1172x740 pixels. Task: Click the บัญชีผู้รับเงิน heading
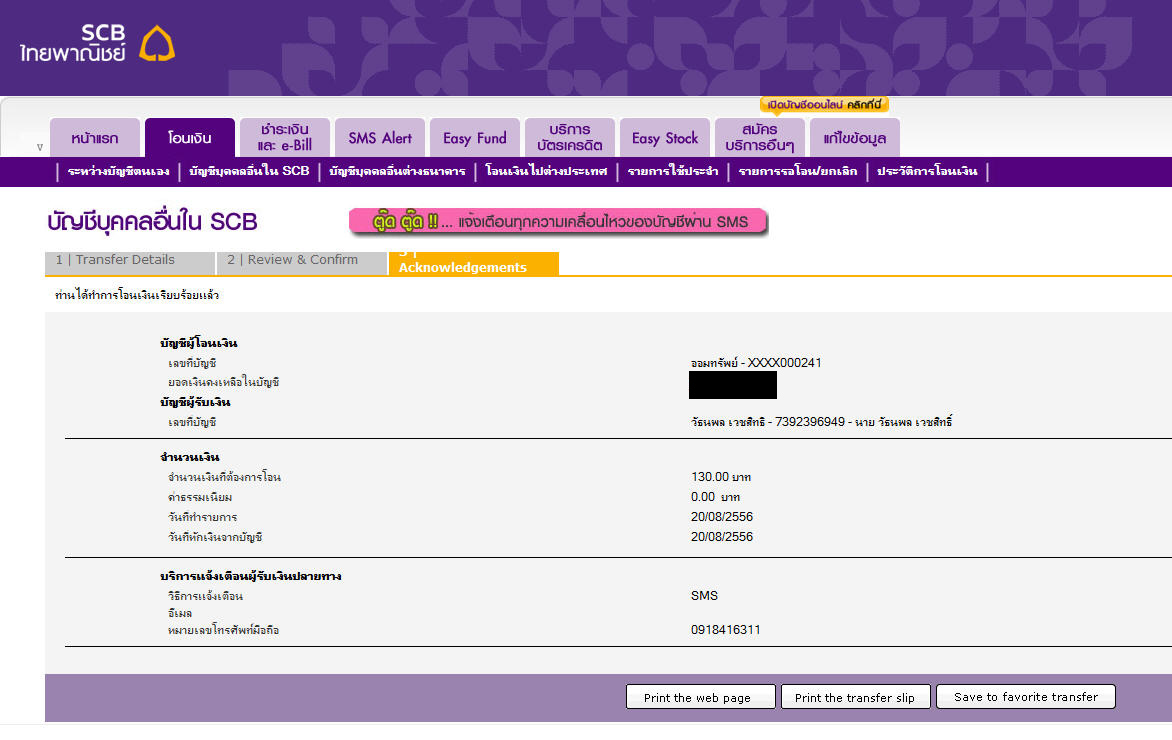tap(194, 402)
